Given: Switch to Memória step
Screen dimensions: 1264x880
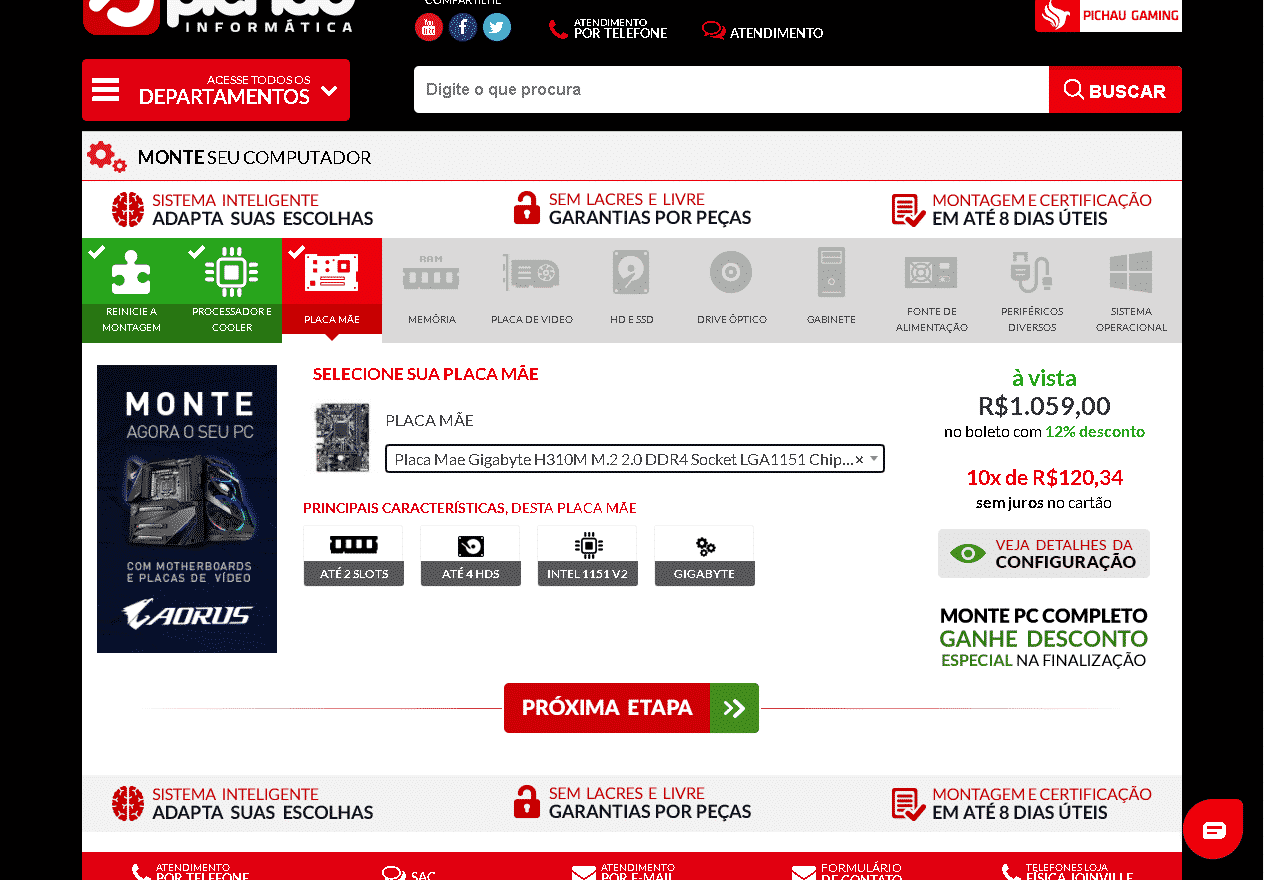Looking at the screenshot, I should click(432, 290).
